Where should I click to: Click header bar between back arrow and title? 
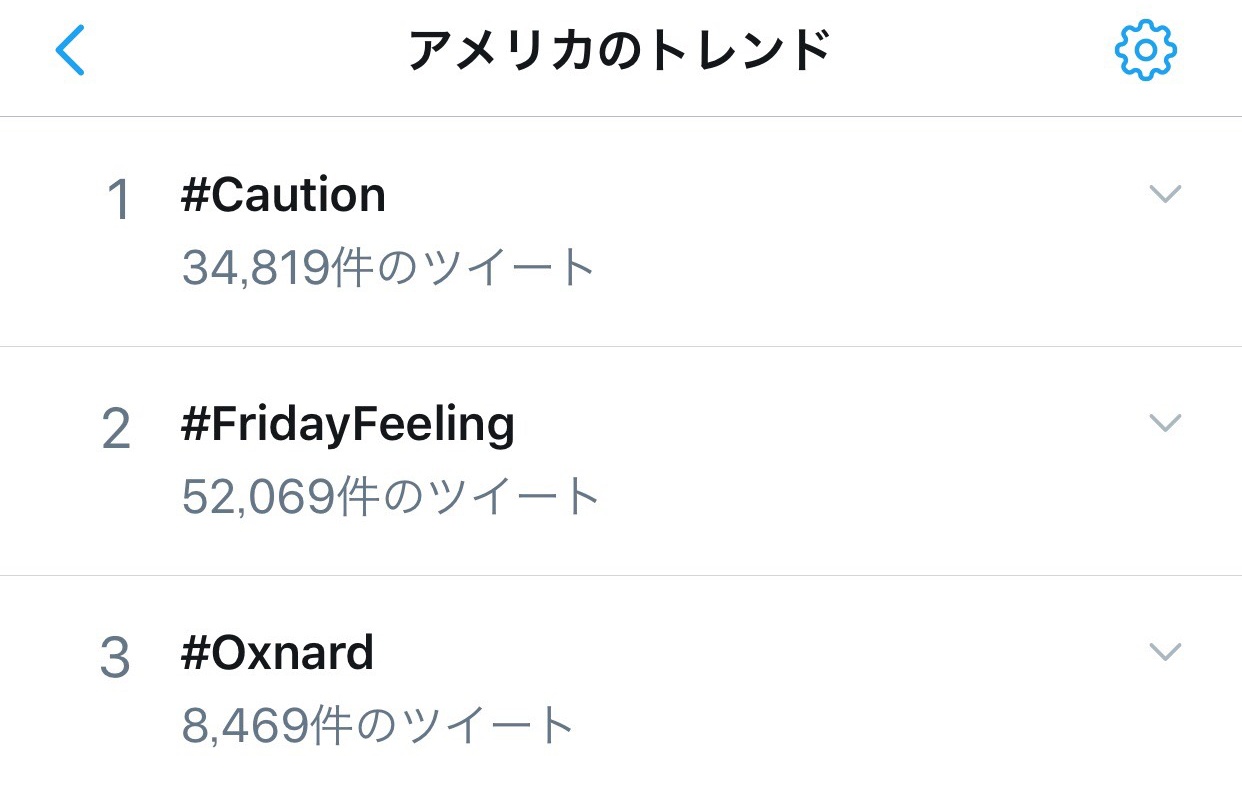click(x=240, y=52)
